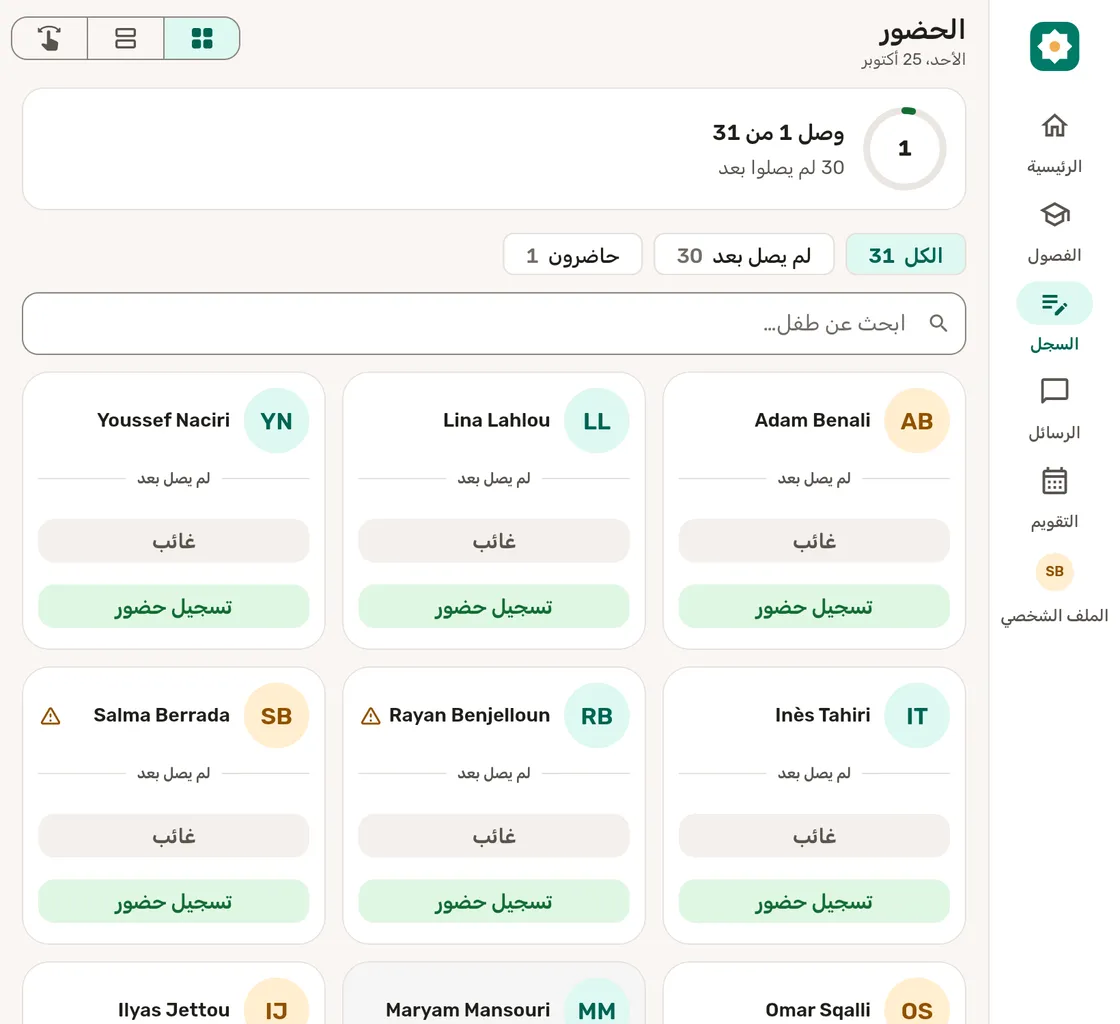
Task: Mark Inès Tahiri as غائب
Action: tap(814, 835)
